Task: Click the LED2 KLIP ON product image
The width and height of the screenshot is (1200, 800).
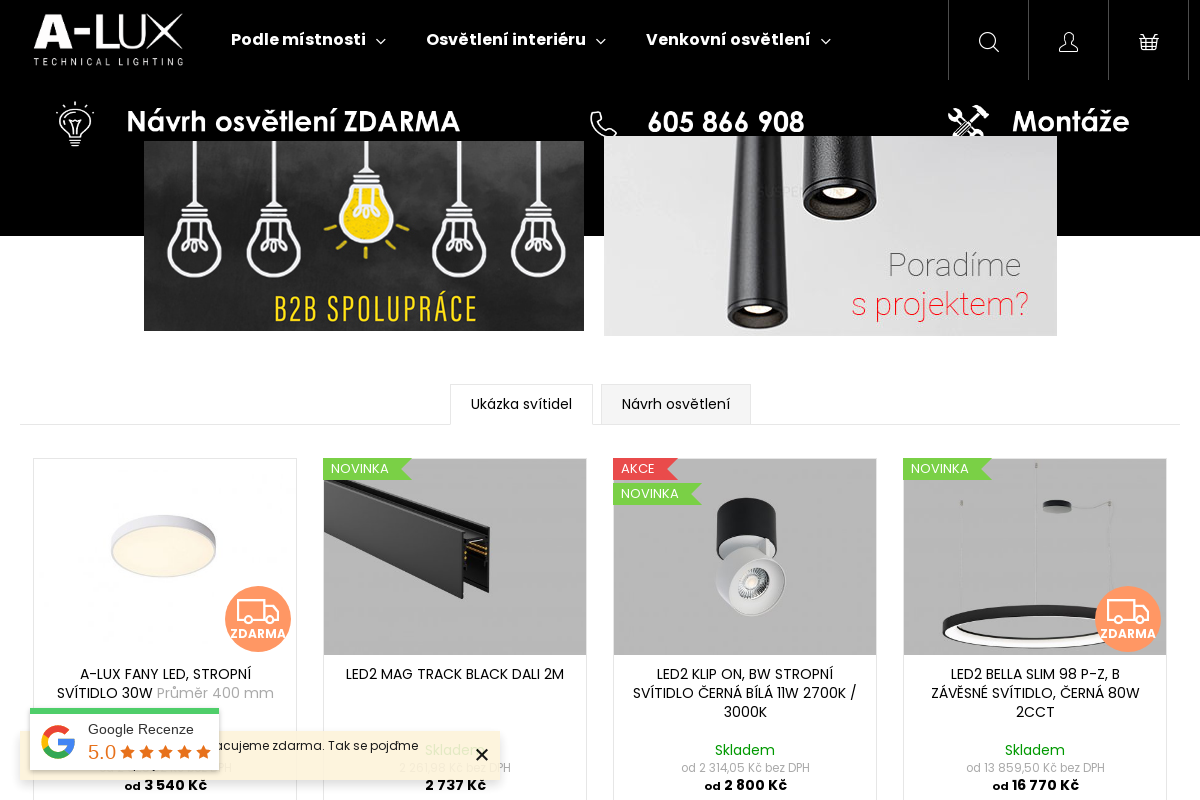Action: 745,557
